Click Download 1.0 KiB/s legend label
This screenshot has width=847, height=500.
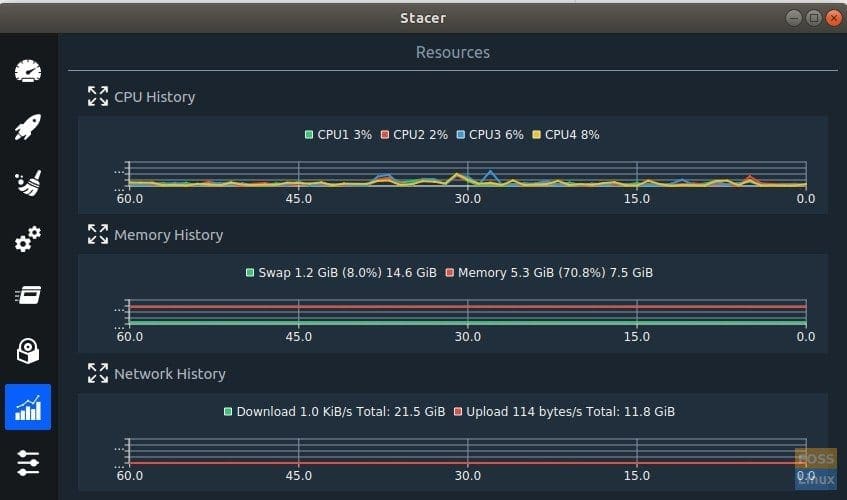341,411
